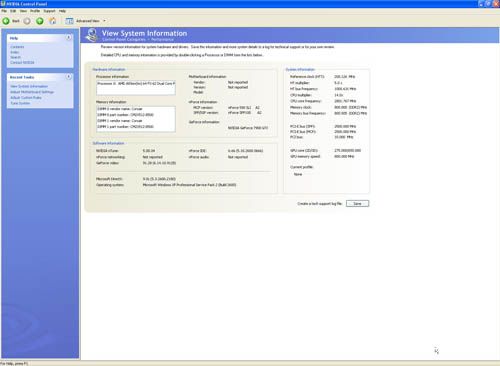Click the Current profile None value
Image resolution: width=500 pixels, height=366 pixels.
[298, 174]
